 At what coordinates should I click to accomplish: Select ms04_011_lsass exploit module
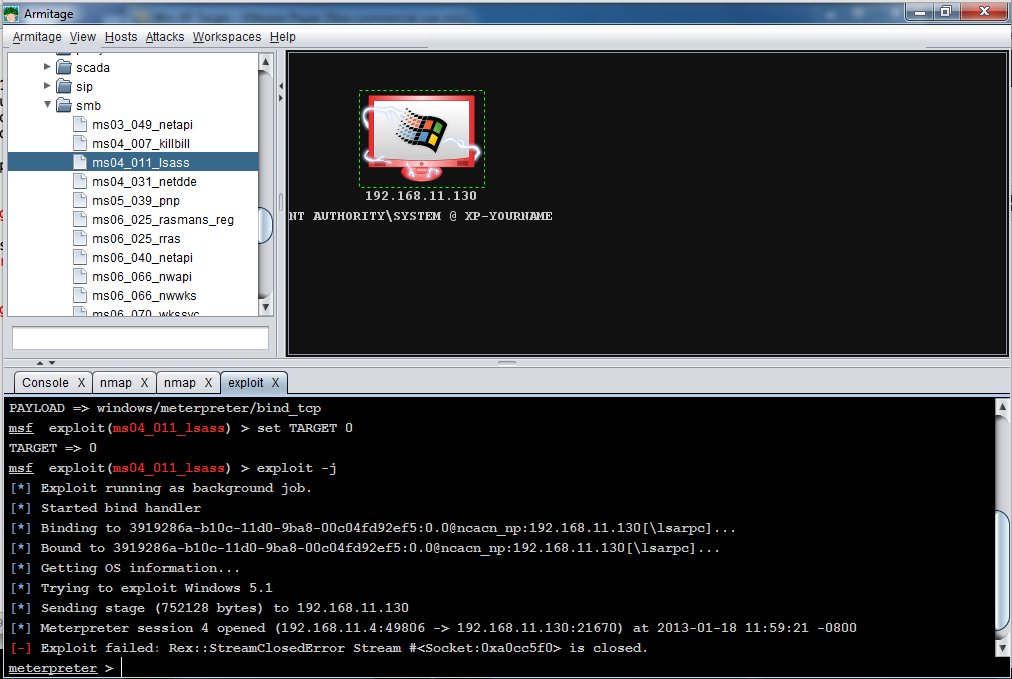(x=141, y=163)
